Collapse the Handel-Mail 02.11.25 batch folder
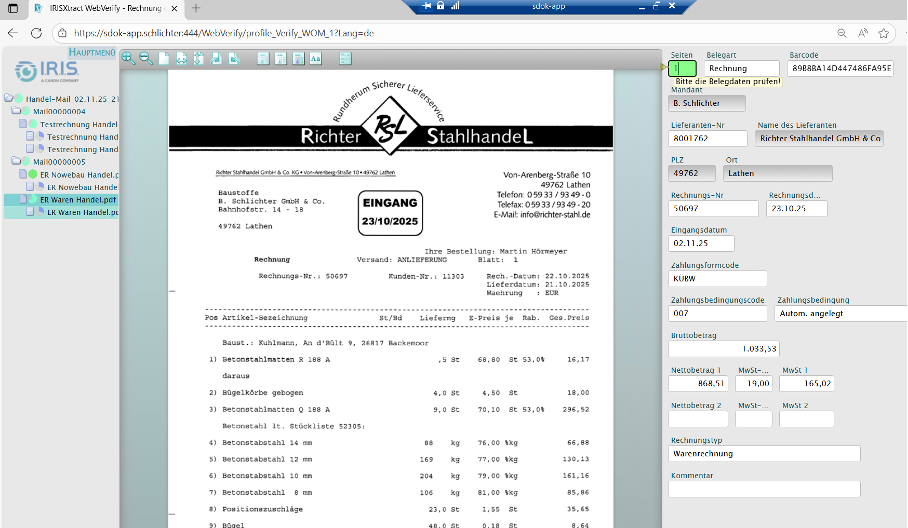Image resolution: width=908 pixels, height=528 pixels. point(9,98)
